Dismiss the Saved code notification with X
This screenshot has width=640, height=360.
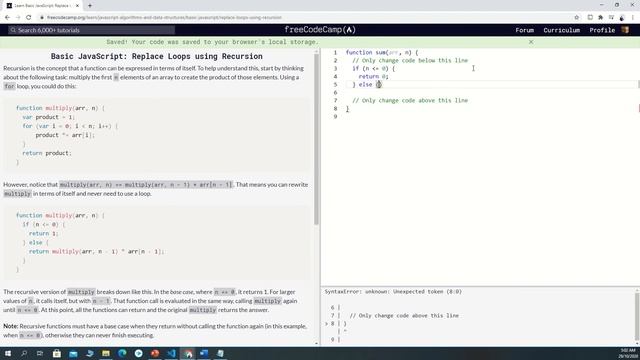click(531, 42)
